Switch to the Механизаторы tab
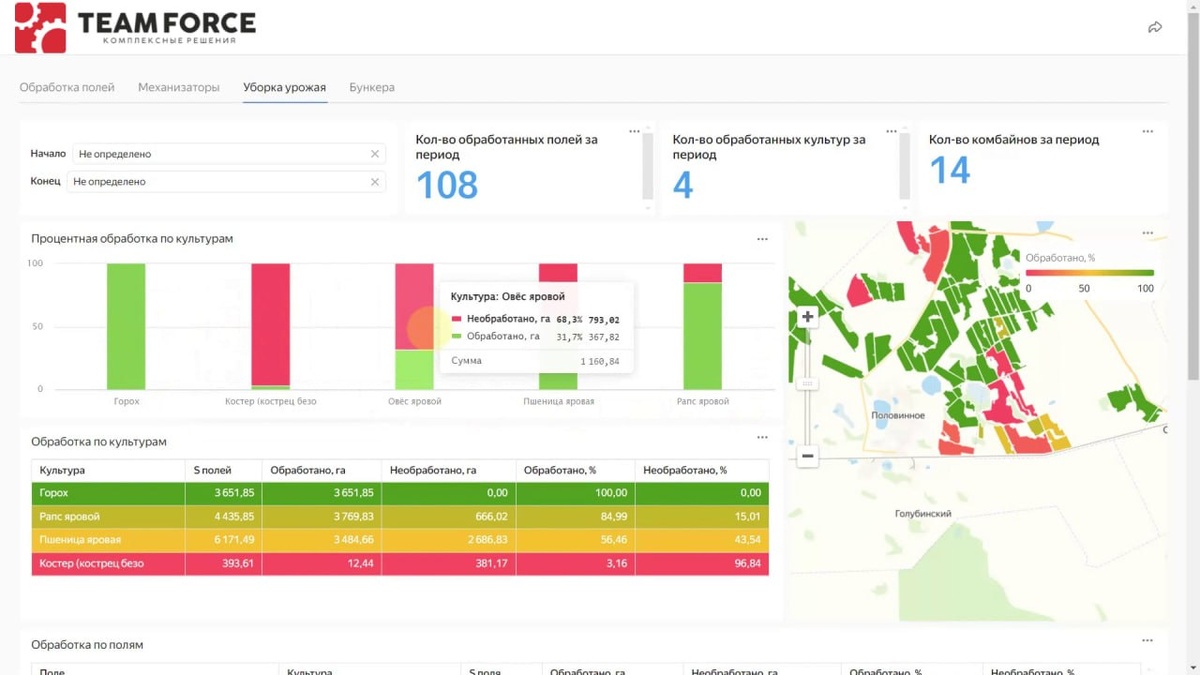 tap(179, 87)
